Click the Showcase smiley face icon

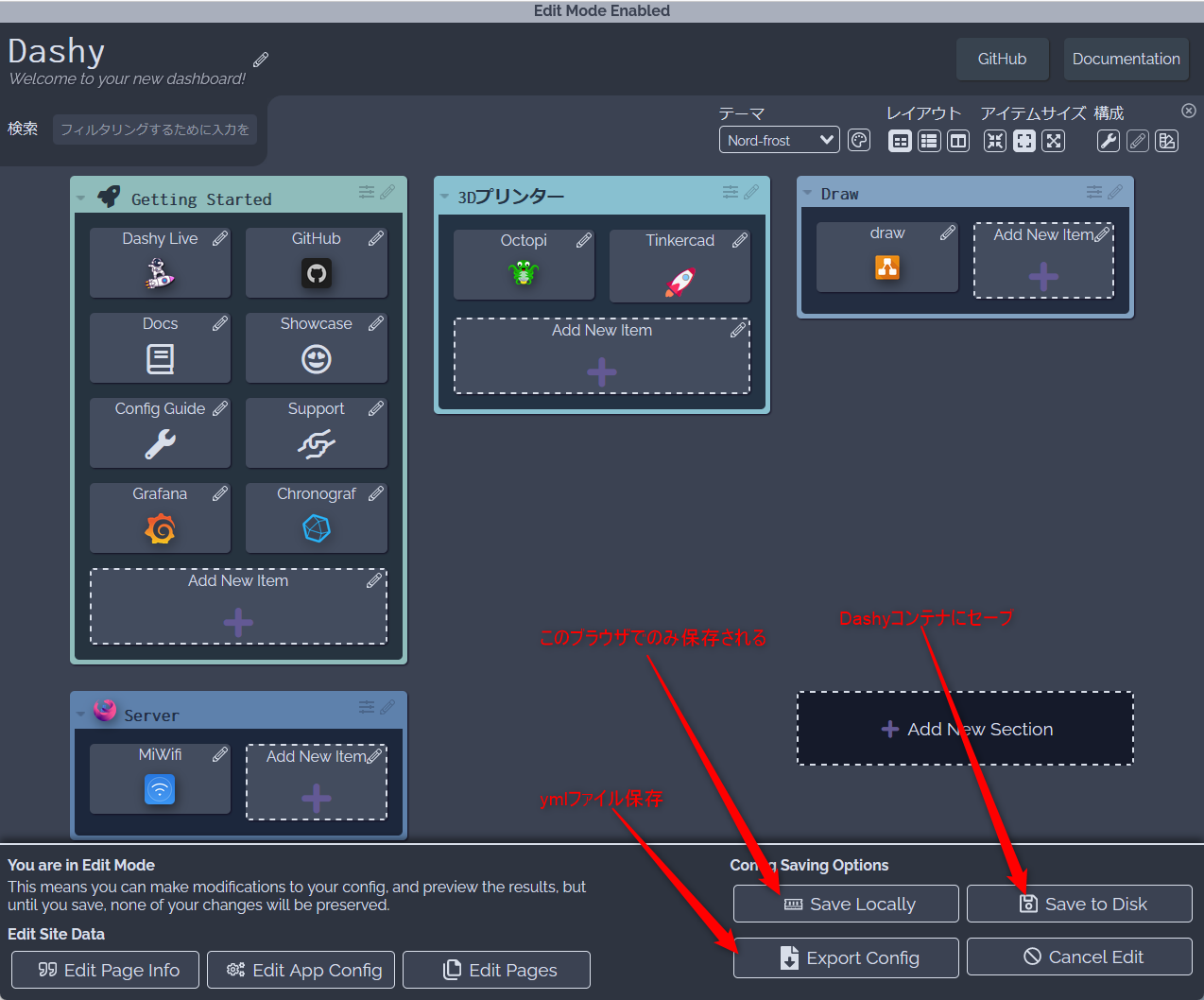click(317, 359)
